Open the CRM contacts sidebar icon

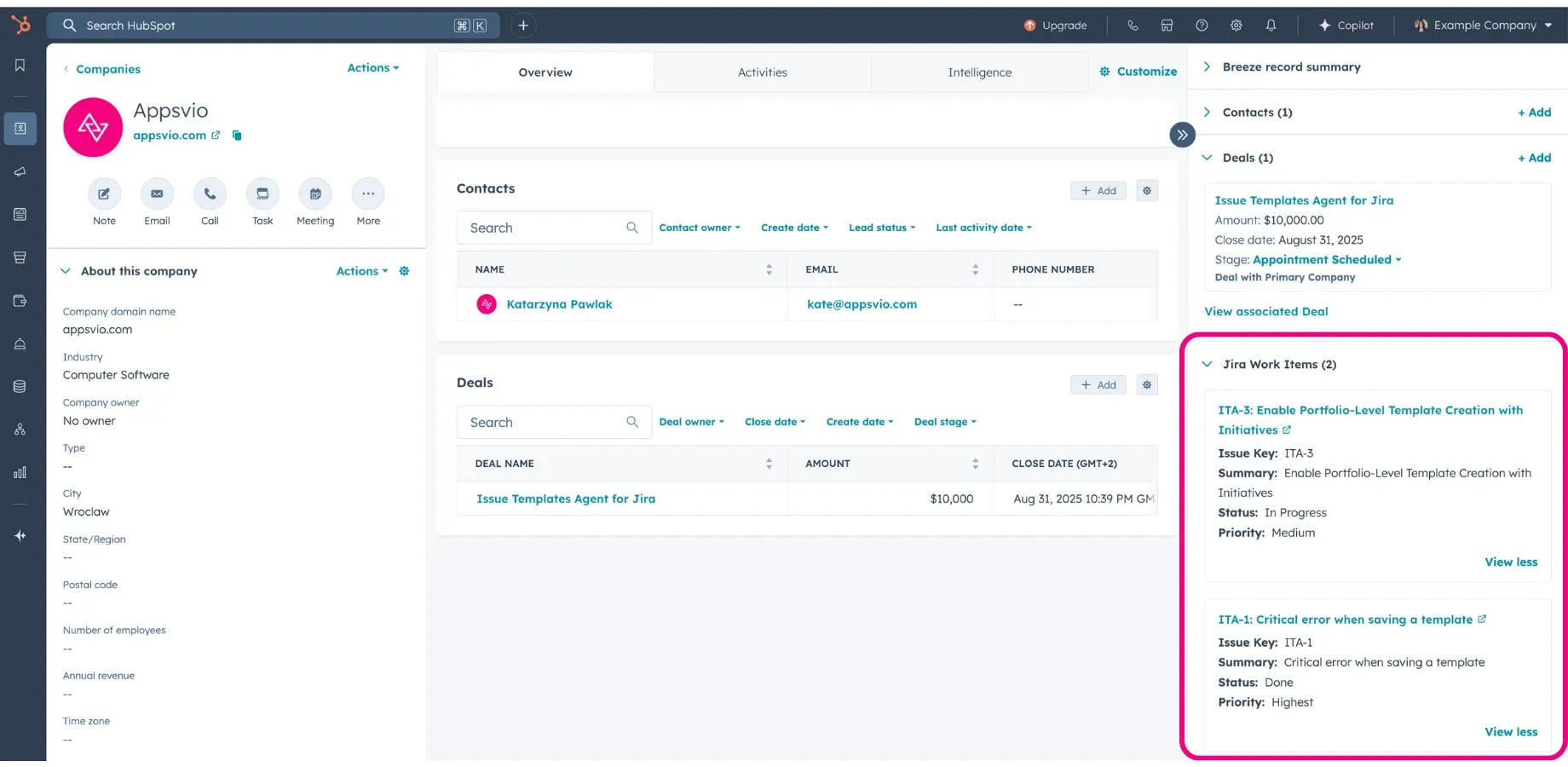coord(20,129)
